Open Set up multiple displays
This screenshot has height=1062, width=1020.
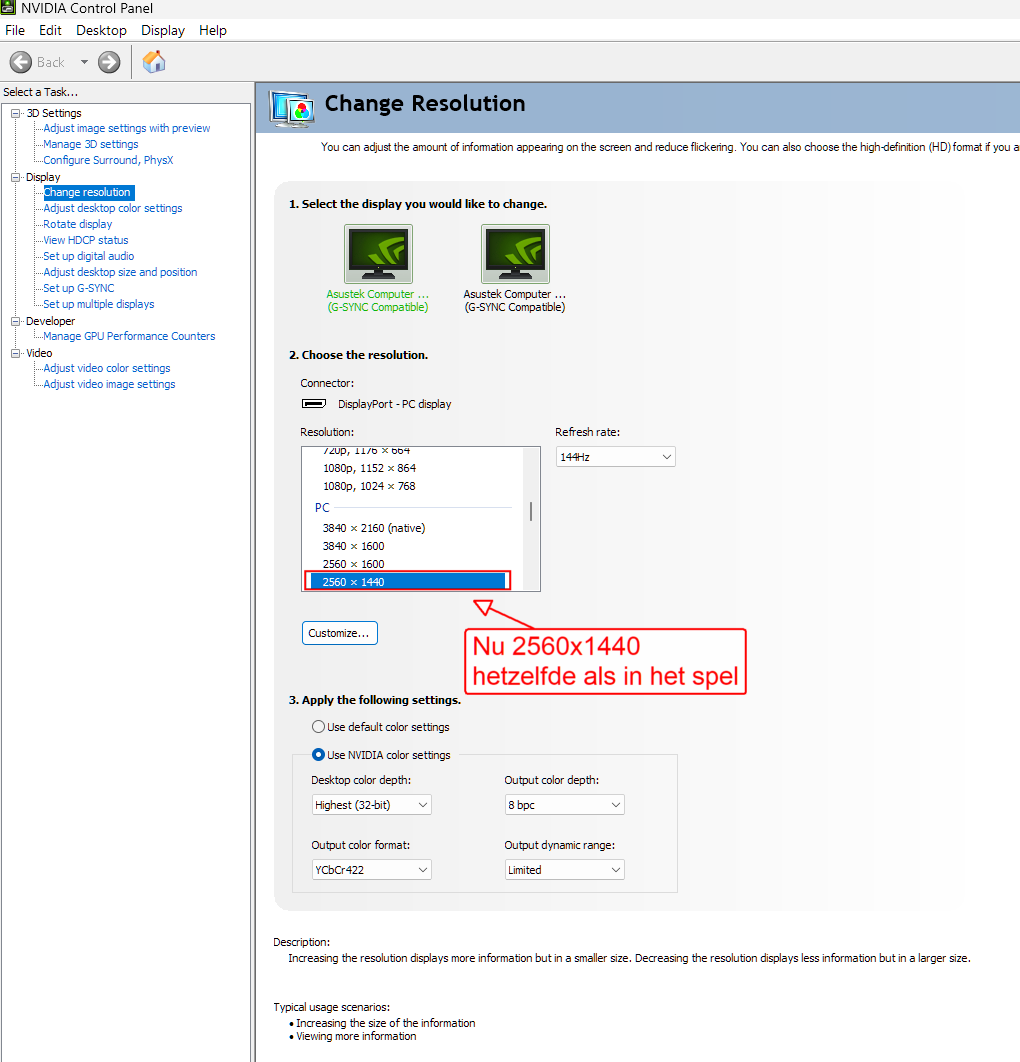[x=99, y=304]
